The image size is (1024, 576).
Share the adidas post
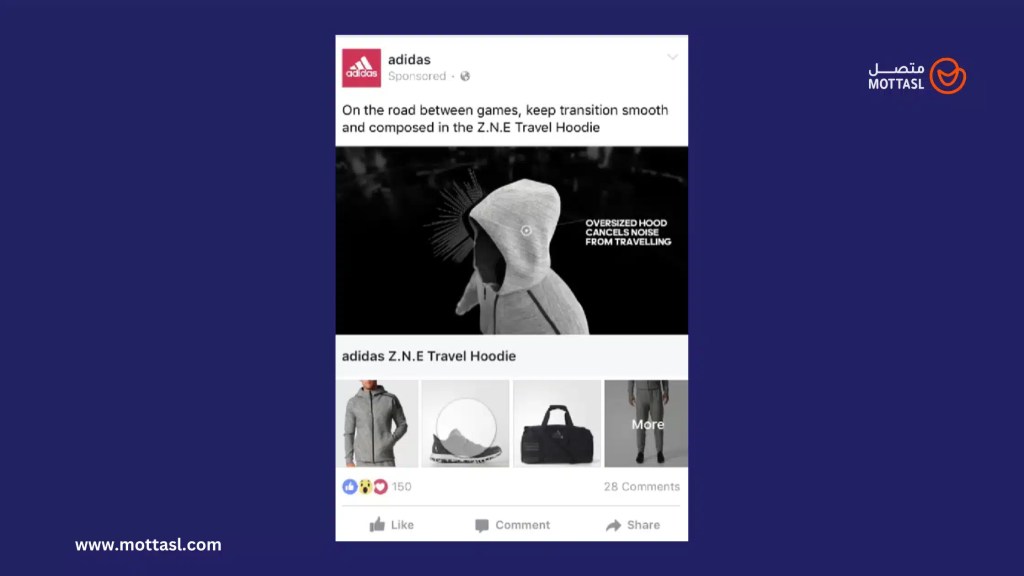click(633, 525)
